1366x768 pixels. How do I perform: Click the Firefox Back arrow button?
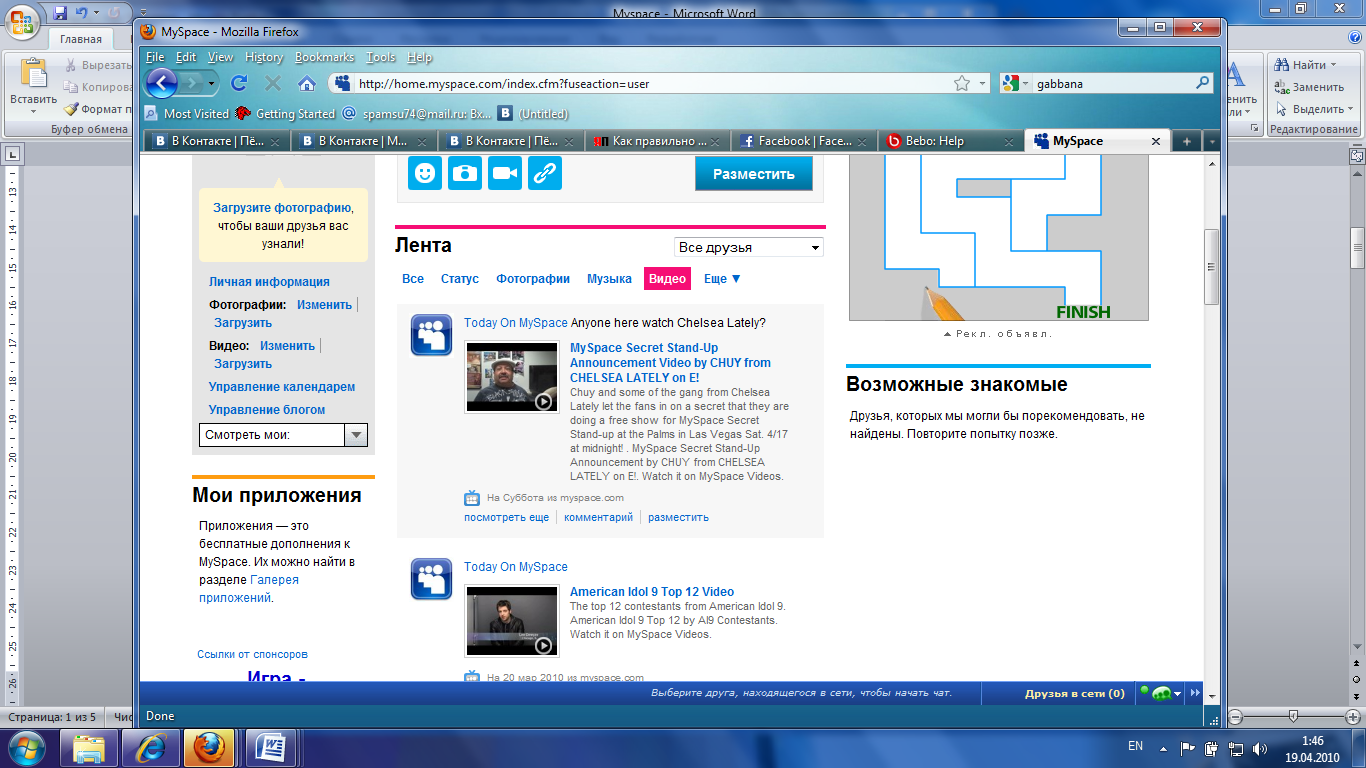point(162,83)
